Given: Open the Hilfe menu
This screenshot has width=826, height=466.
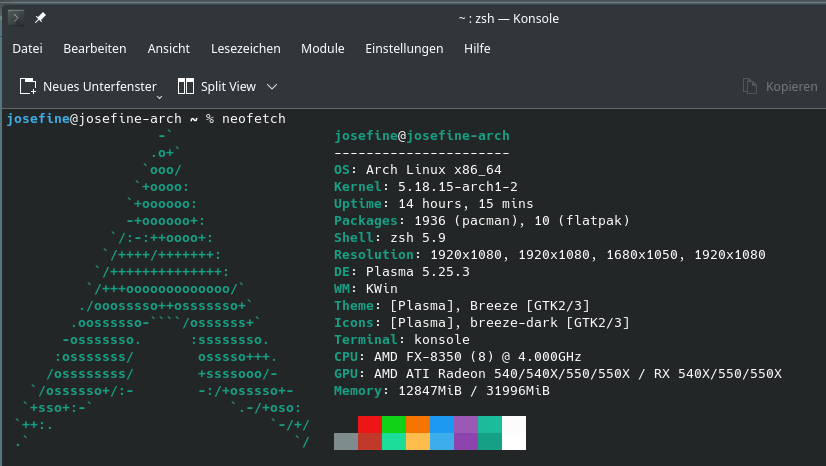Looking at the screenshot, I should pos(477,48).
